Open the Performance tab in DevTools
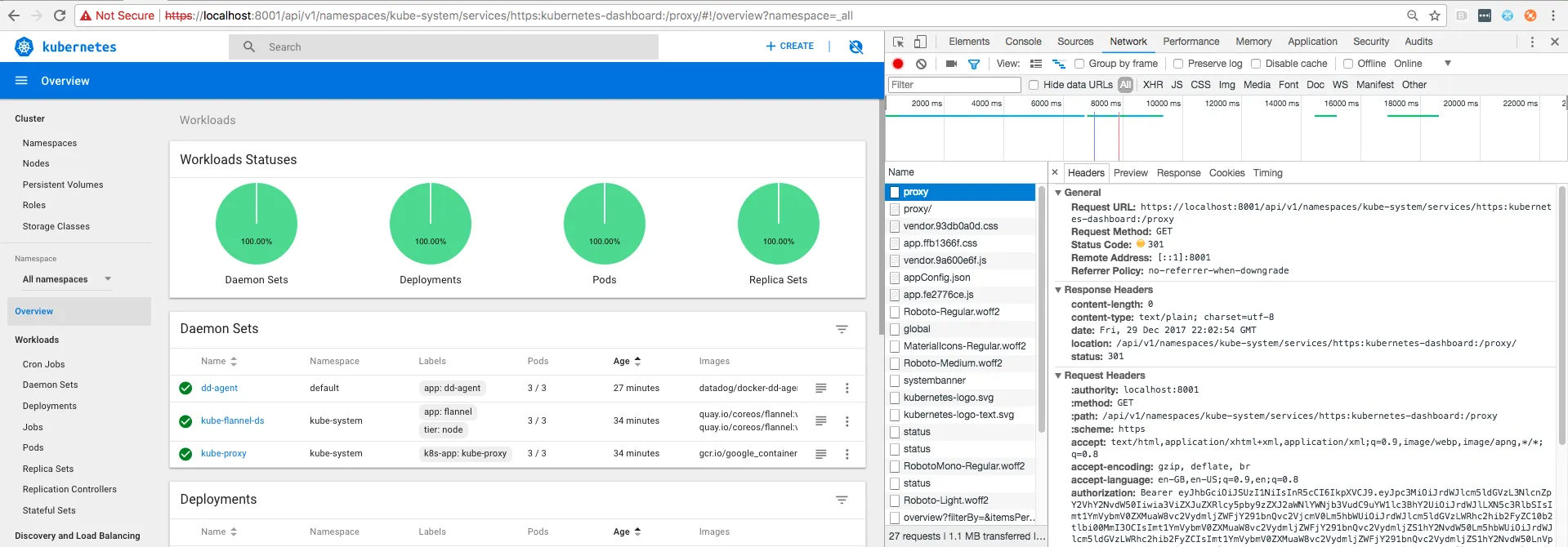The height and width of the screenshot is (547, 1568). pos(1191,42)
